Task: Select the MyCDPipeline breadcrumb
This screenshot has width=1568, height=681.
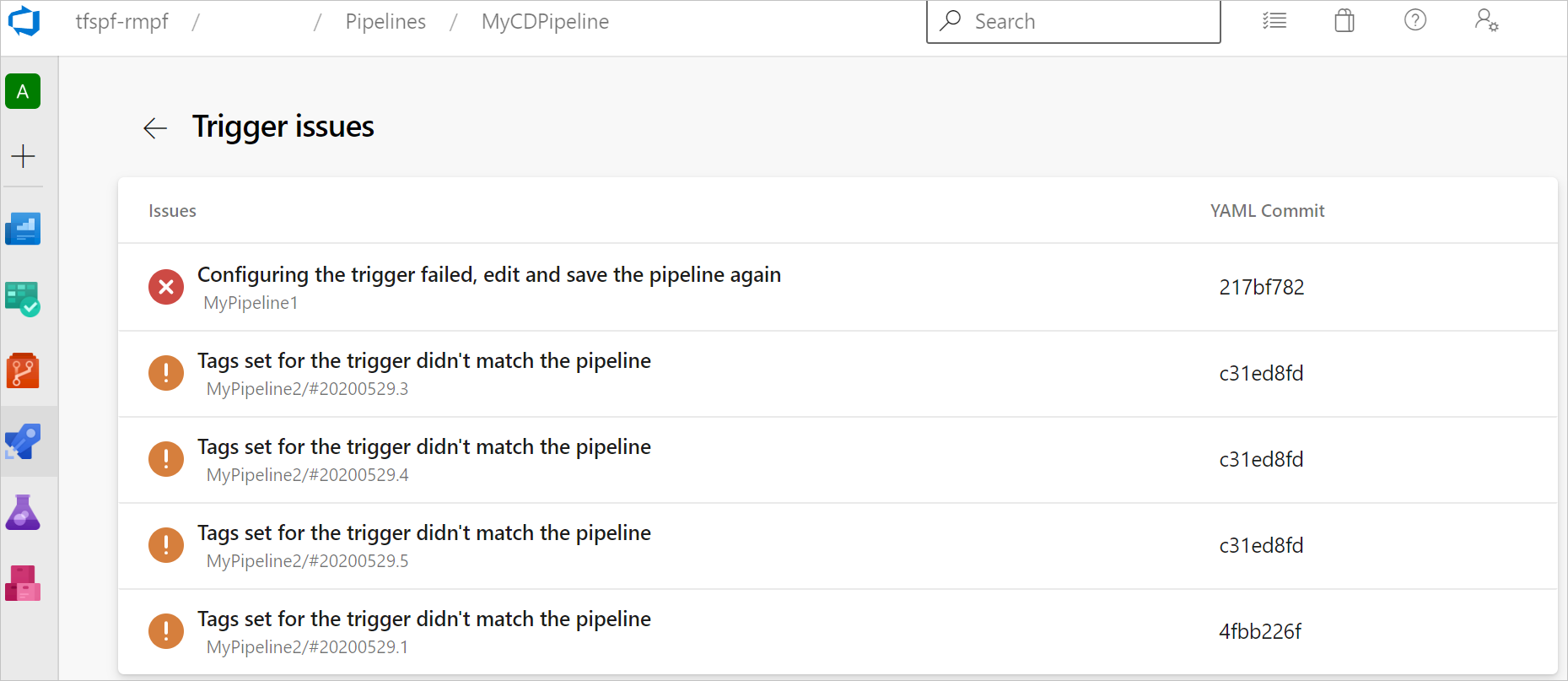Action: coord(545,22)
